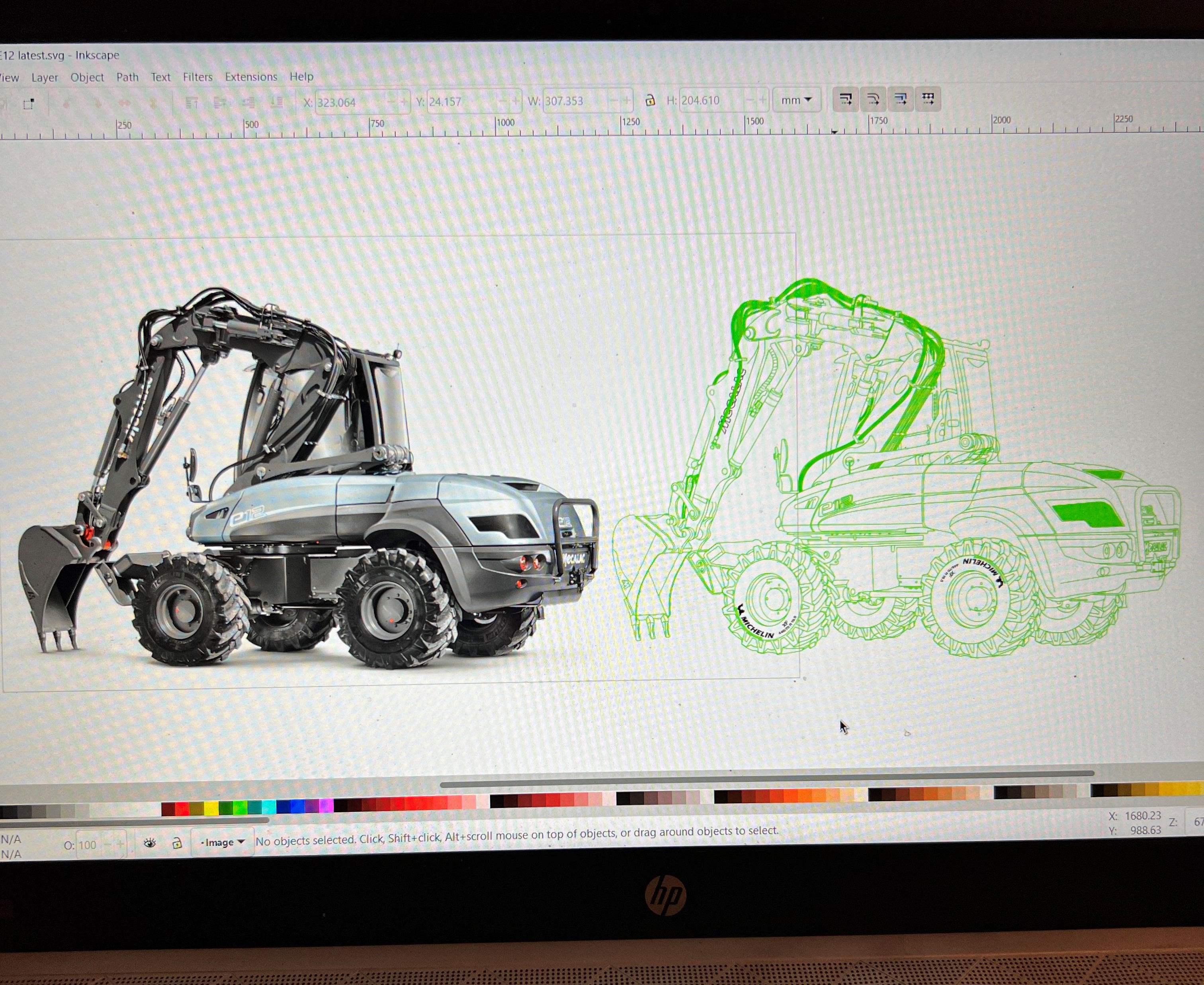Click the window title "latest.svg - Inkscape"
The height and width of the screenshot is (985, 1204).
(x=68, y=56)
